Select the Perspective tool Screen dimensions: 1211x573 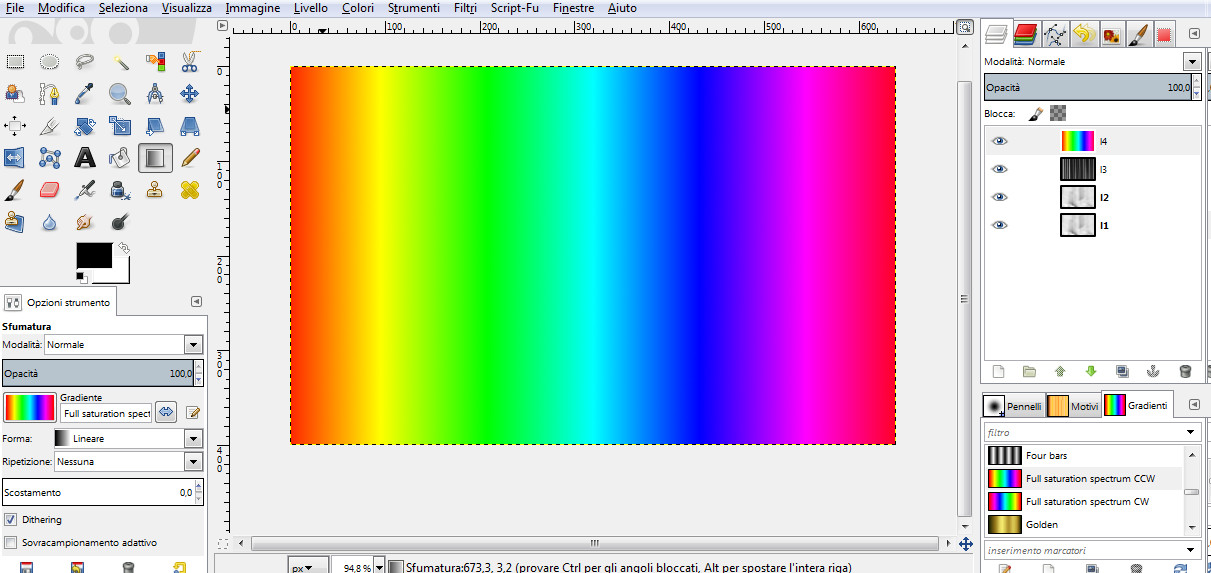click(x=189, y=126)
